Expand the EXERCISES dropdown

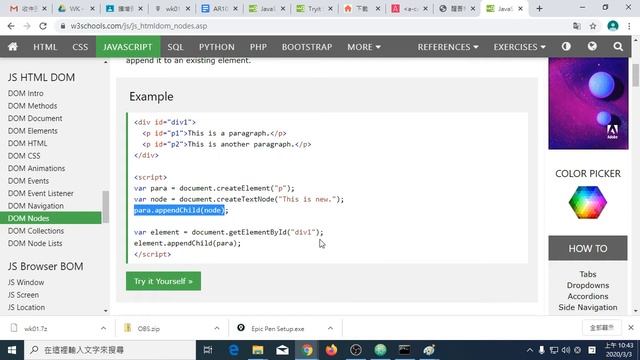tap(519, 47)
